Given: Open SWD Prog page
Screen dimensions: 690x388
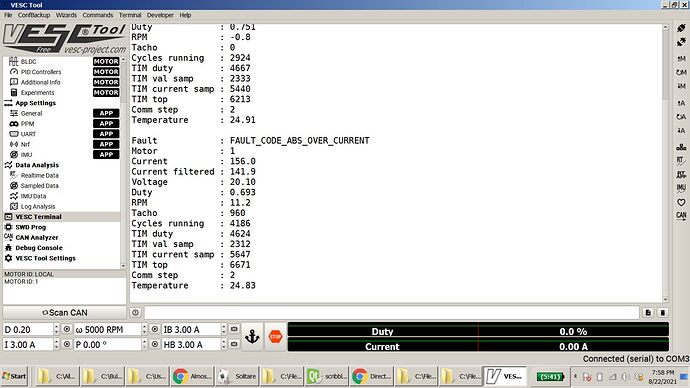Looking at the screenshot, I should [62, 227].
